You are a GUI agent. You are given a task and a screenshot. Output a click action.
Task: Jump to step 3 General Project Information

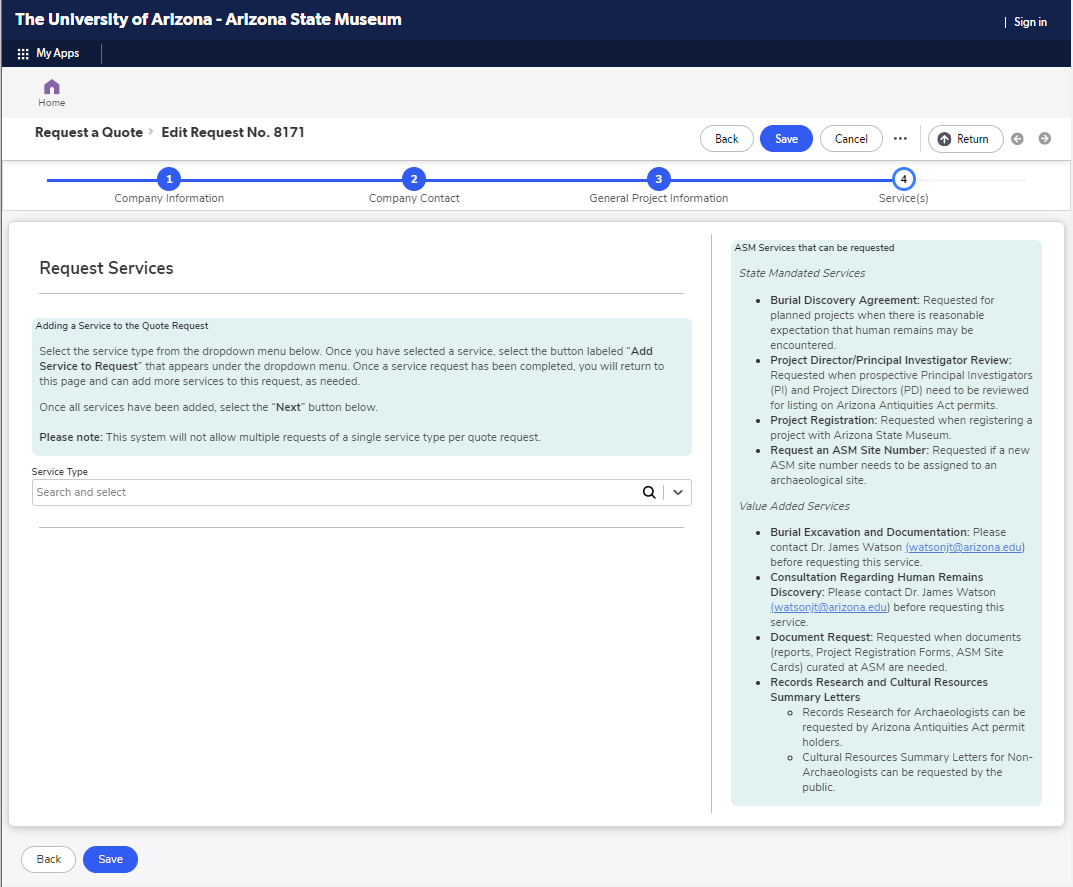[x=658, y=179]
